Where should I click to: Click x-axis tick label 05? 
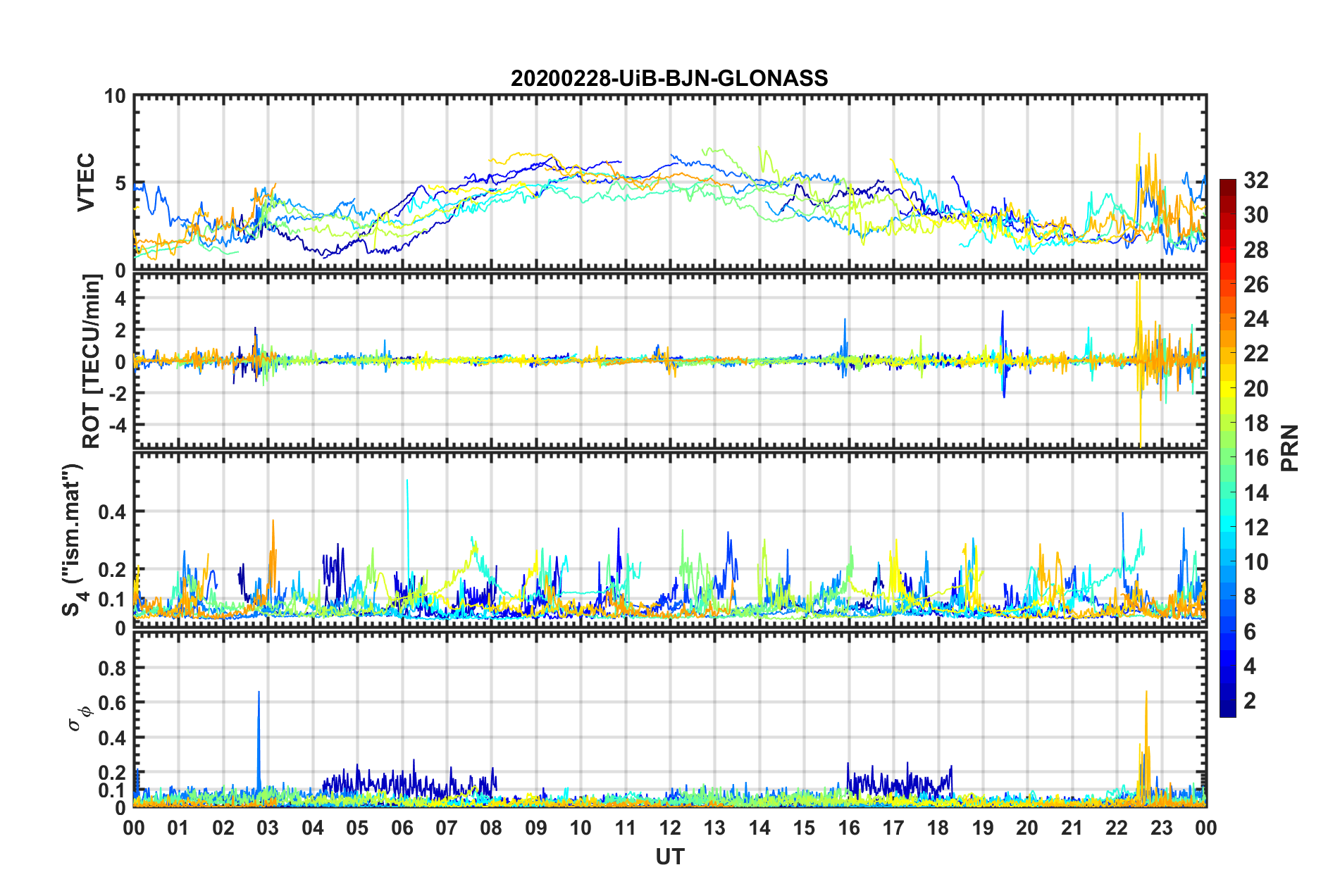(x=357, y=828)
